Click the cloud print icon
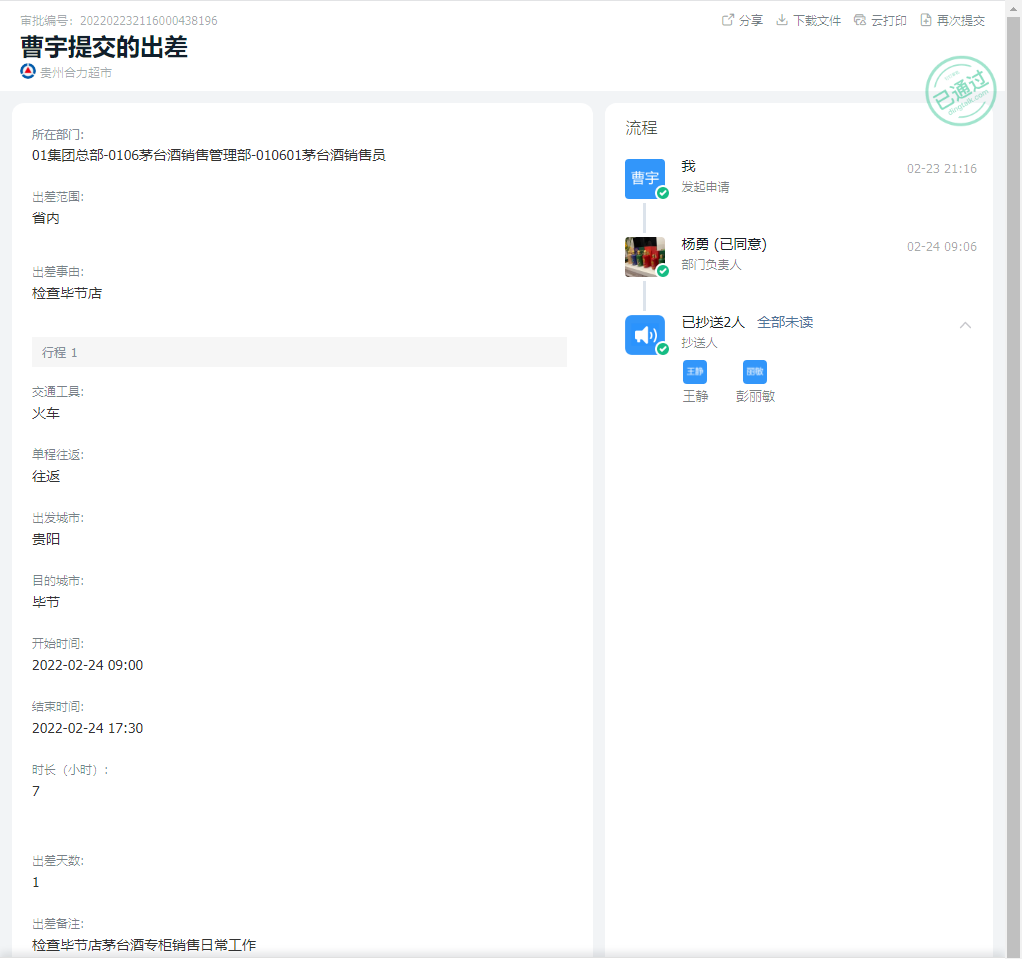The height and width of the screenshot is (959, 1022). (860, 20)
